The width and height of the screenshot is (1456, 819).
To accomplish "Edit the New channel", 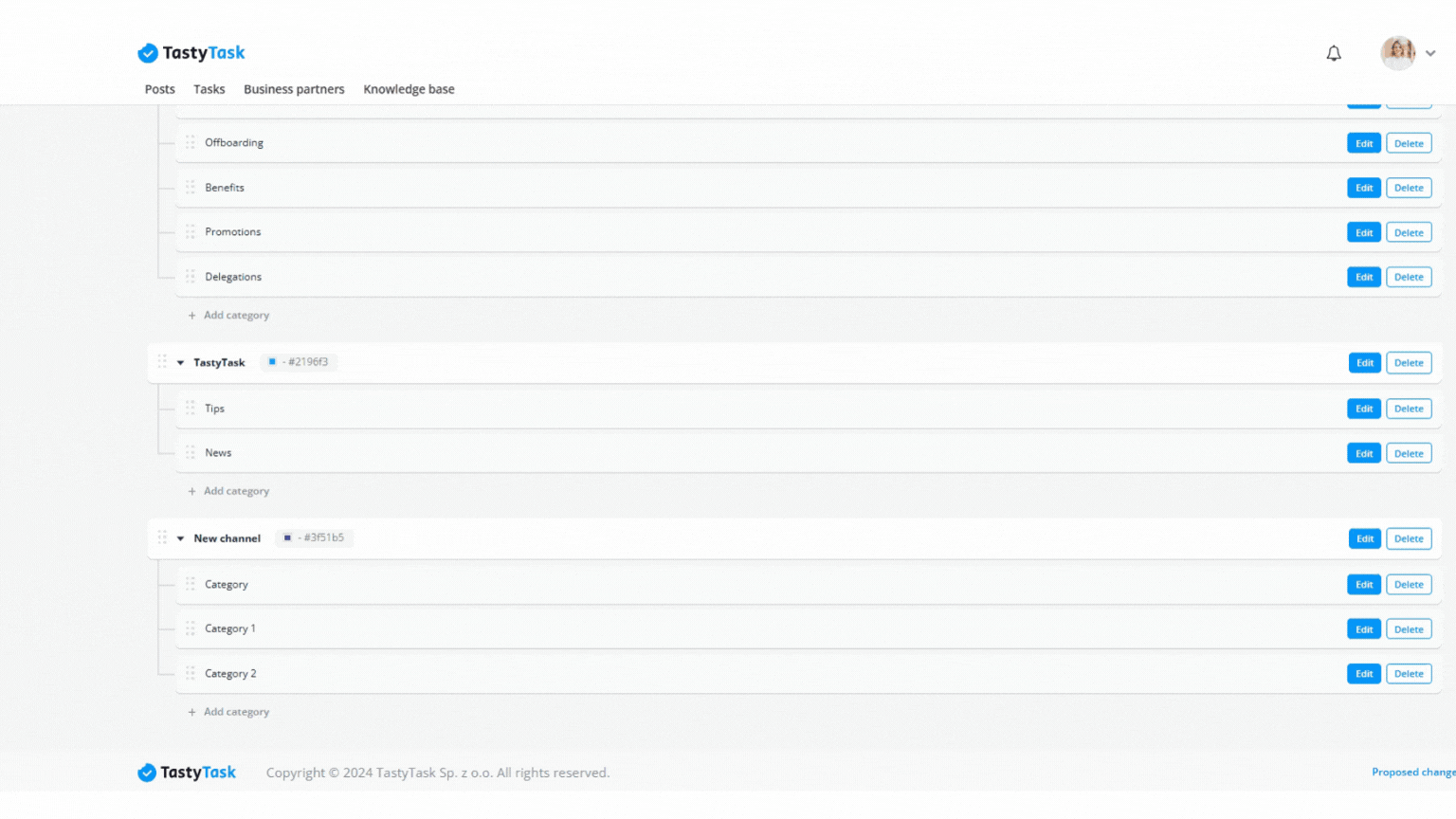I will click(1365, 538).
